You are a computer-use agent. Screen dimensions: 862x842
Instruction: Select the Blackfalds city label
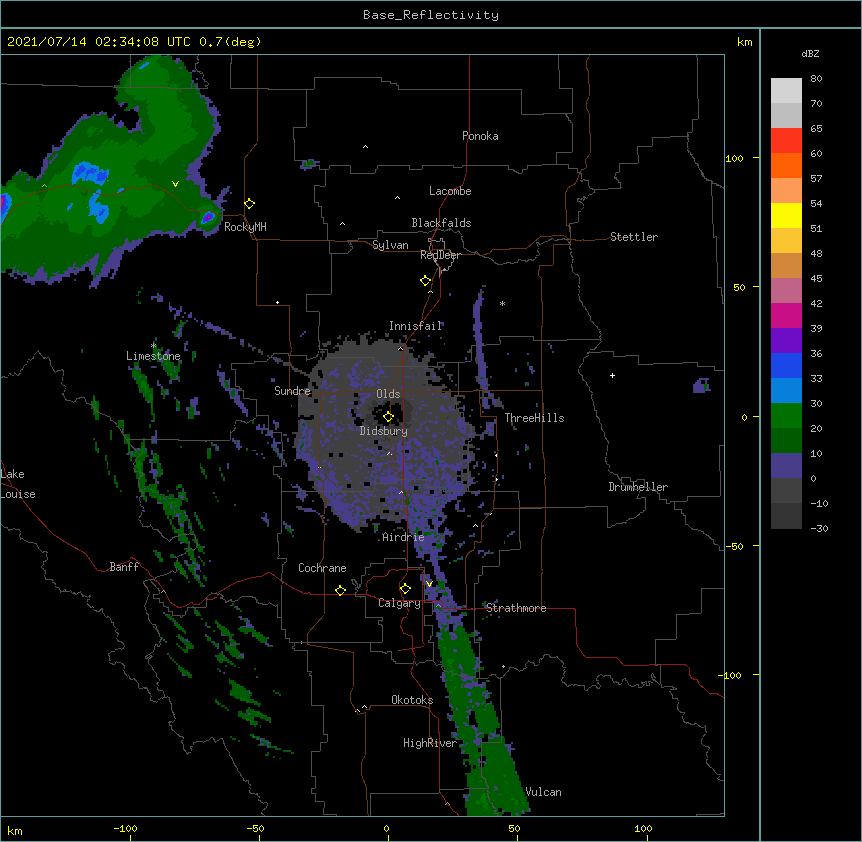coord(441,223)
